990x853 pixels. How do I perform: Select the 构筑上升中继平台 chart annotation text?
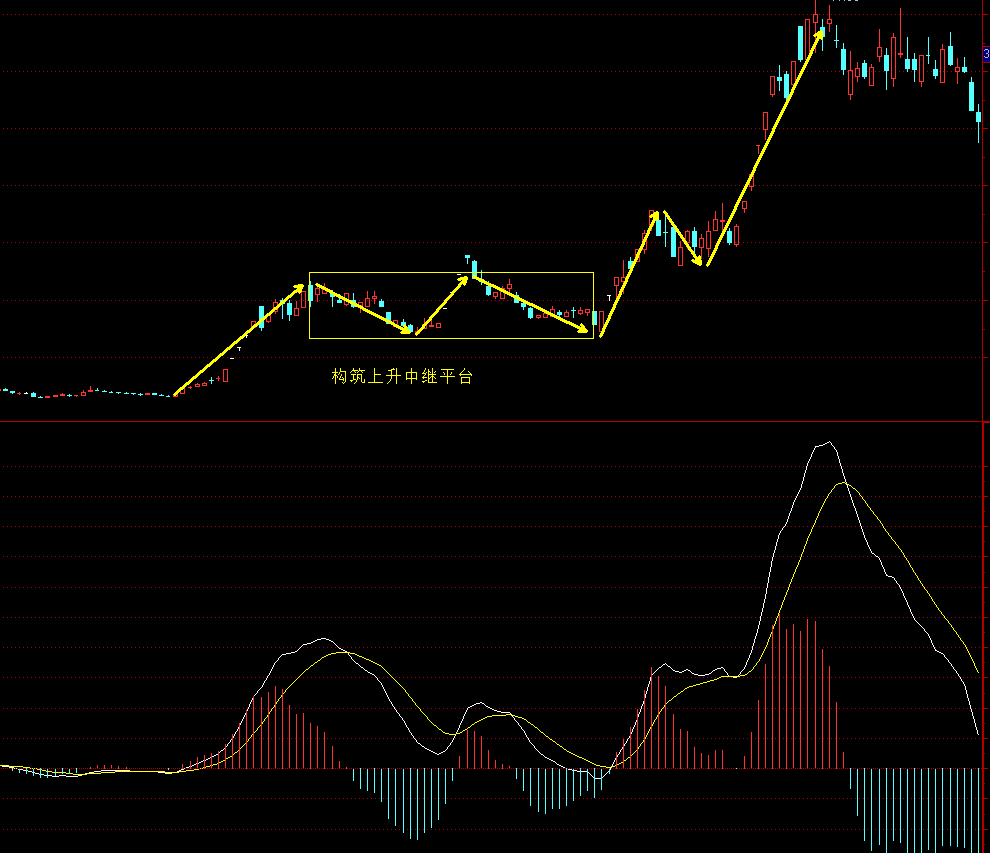(x=402, y=376)
